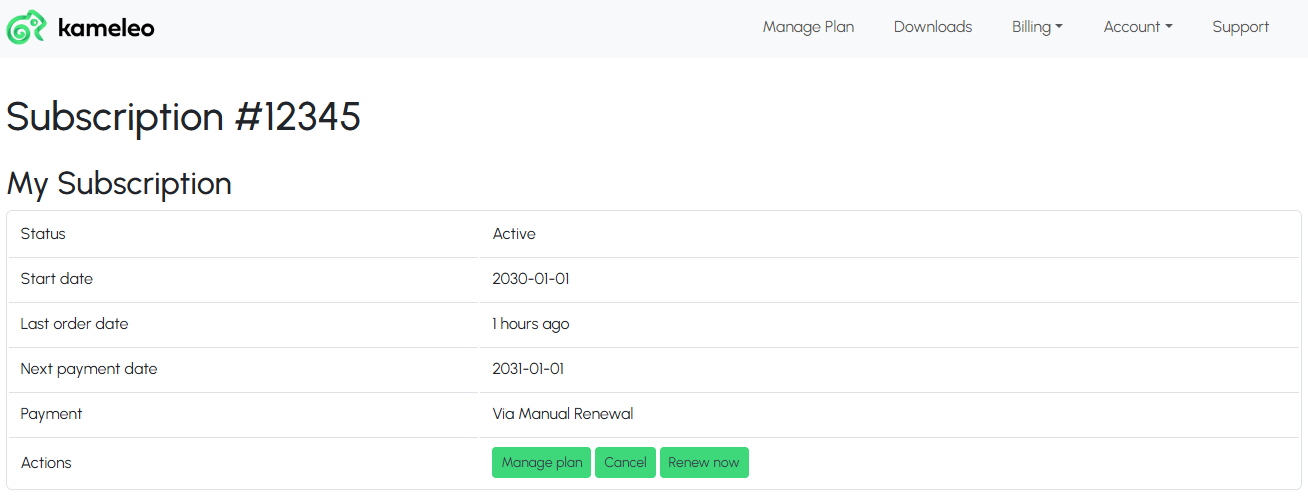Image resolution: width=1308 pixels, height=501 pixels.
Task: Expand the Account dropdown menu
Action: coord(1138,27)
